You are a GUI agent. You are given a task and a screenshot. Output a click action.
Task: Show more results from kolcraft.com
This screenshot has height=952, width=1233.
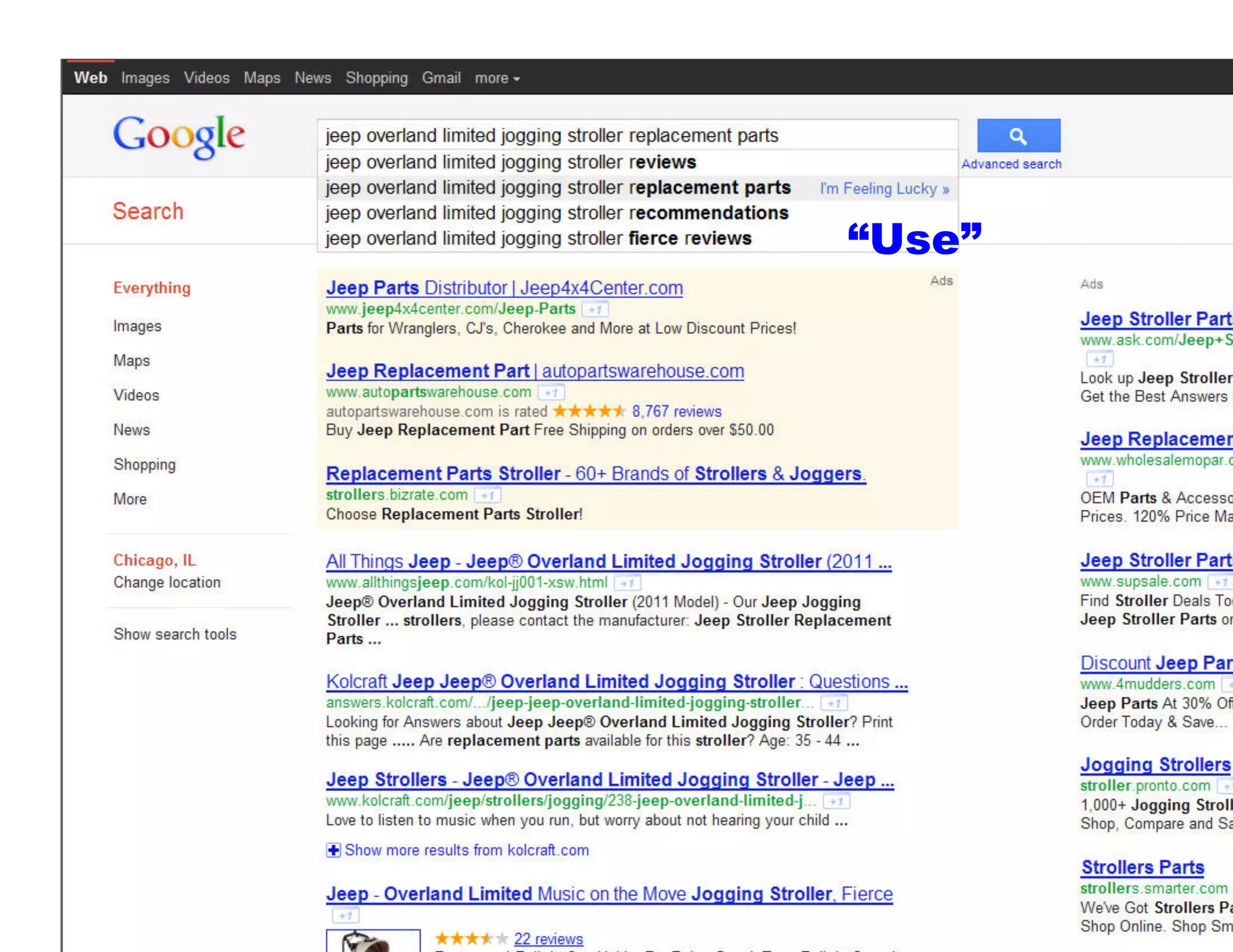click(467, 850)
